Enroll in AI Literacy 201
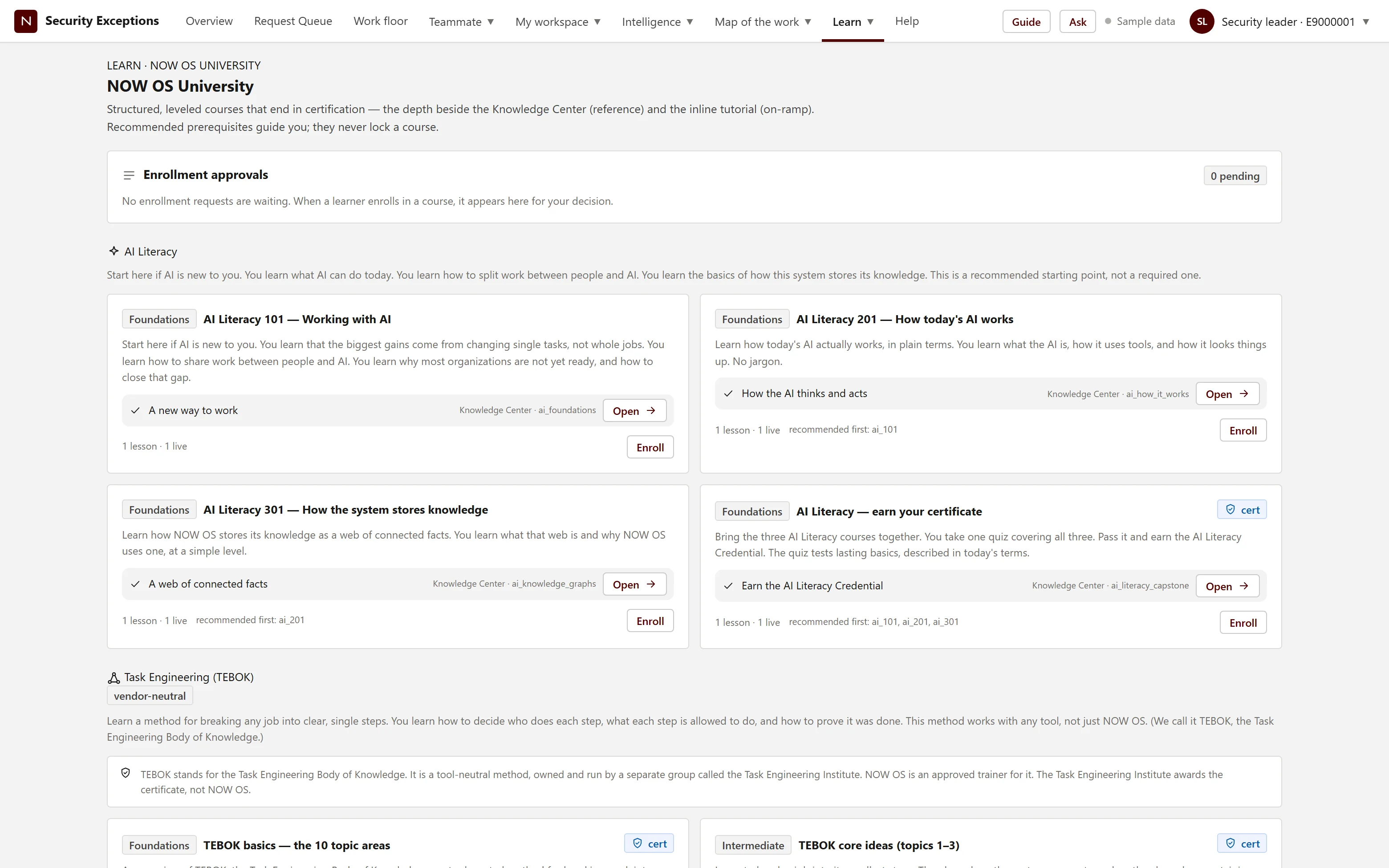The image size is (1389, 868). tap(1243, 430)
